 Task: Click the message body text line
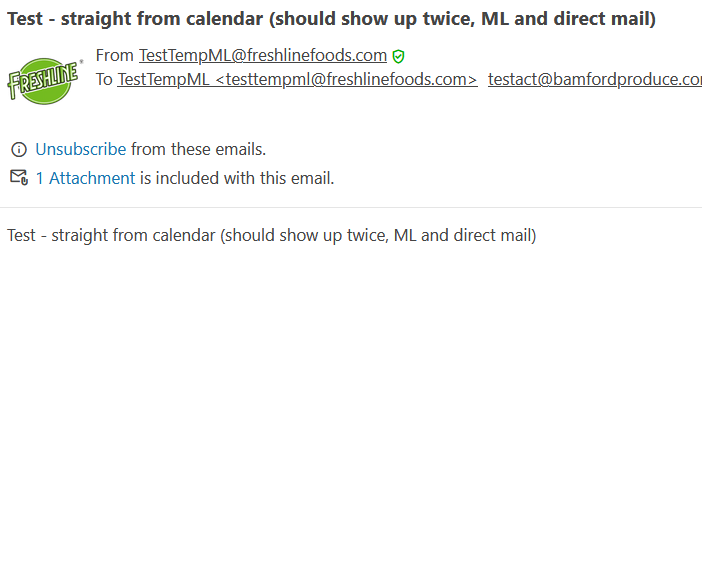[x=271, y=235]
